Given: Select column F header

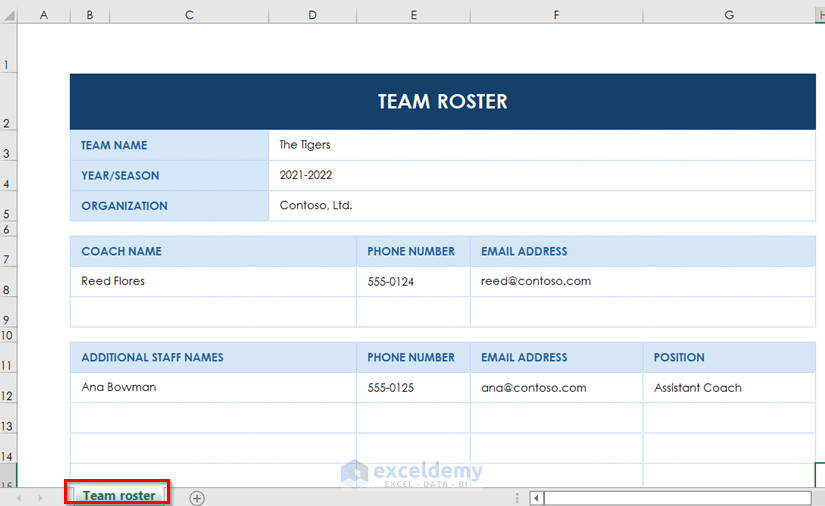Looking at the screenshot, I should pyautogui.click(x=556, y=15).
